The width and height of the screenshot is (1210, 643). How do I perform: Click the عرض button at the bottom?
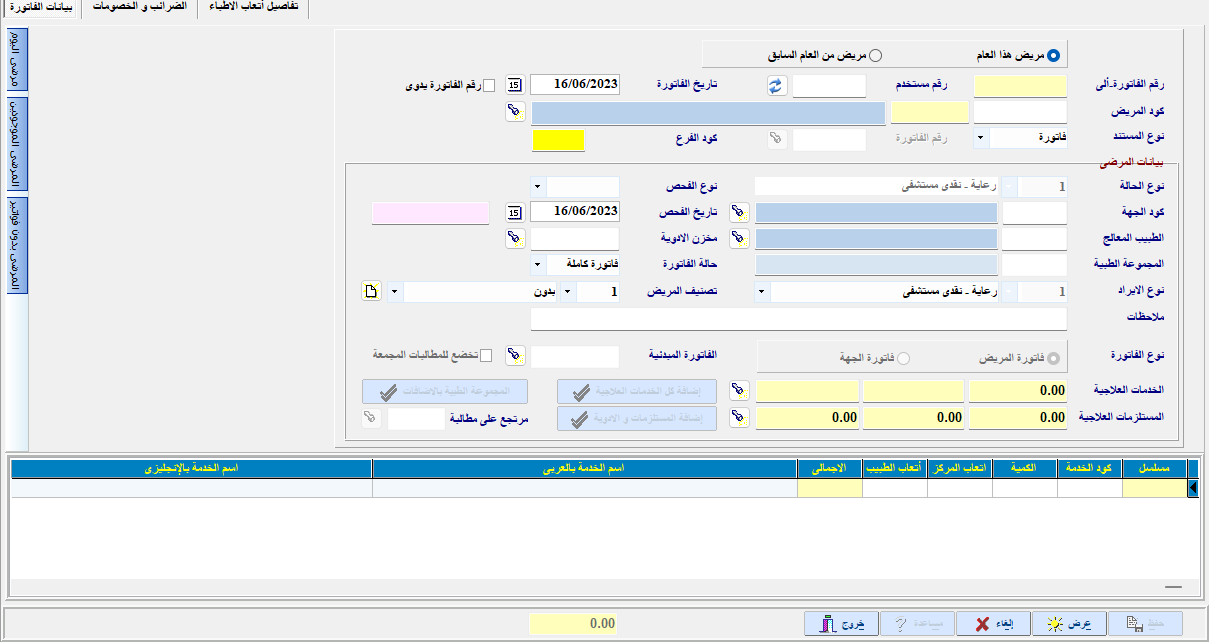pos(1068,621)
